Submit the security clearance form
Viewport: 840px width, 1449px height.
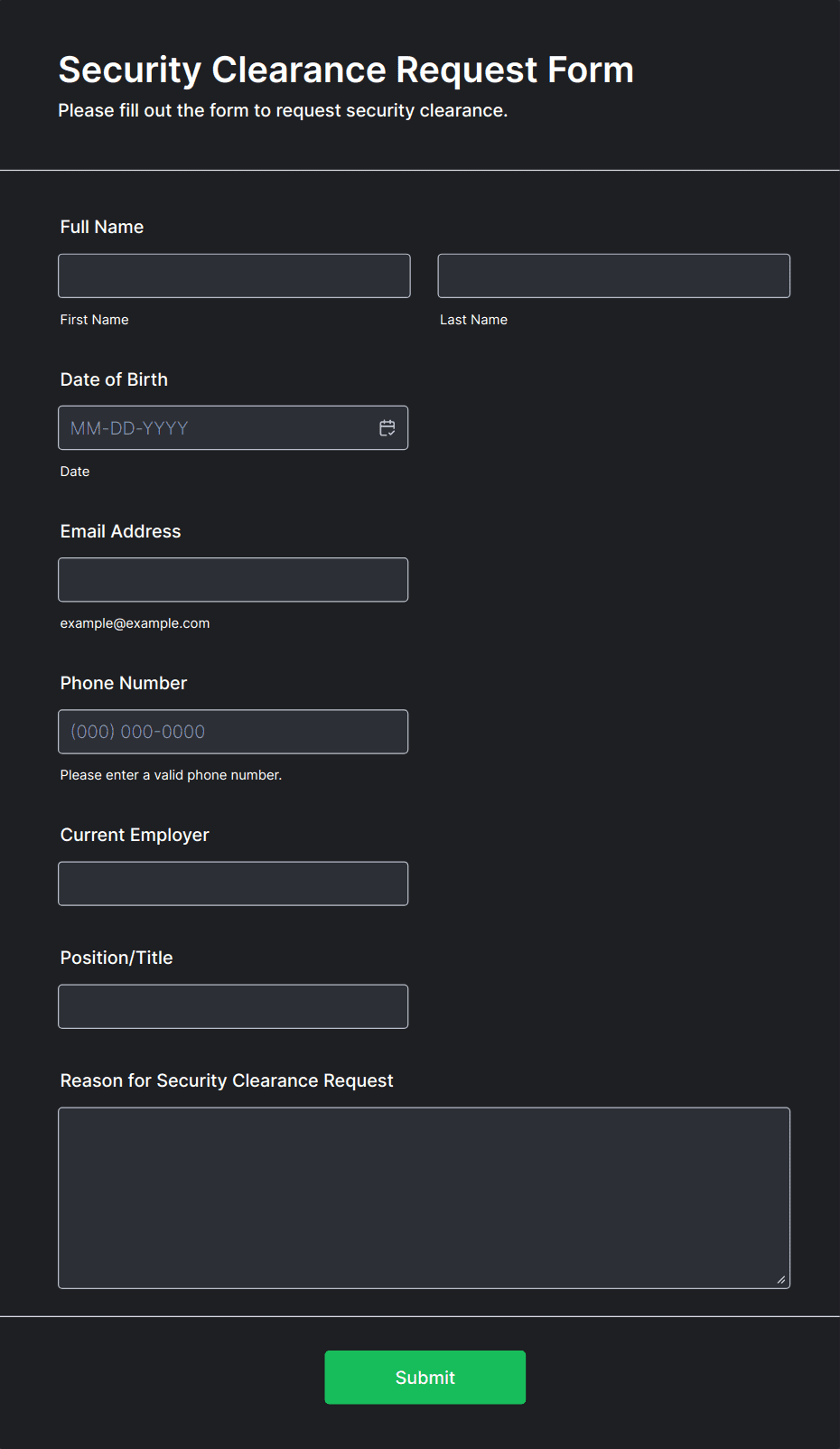(425, 1378)
